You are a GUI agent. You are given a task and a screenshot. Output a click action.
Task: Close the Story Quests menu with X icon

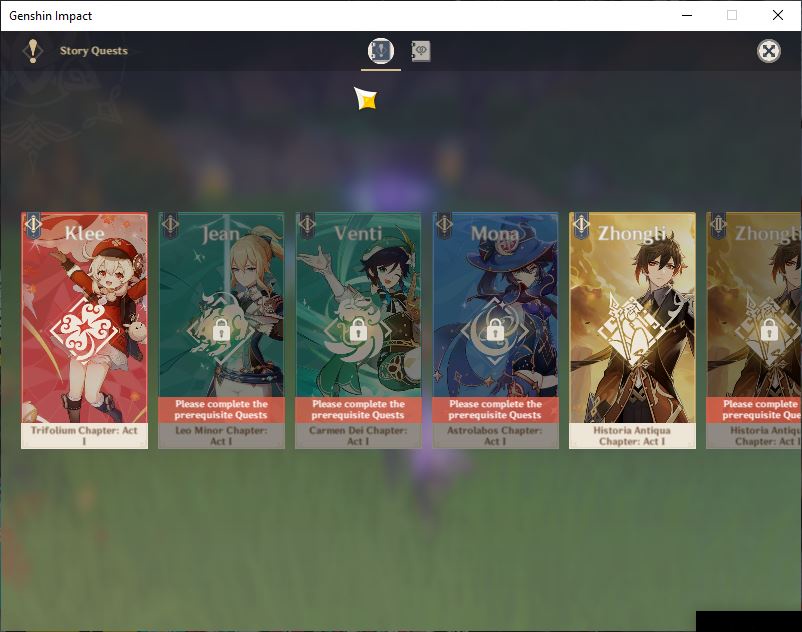point(769,51)
